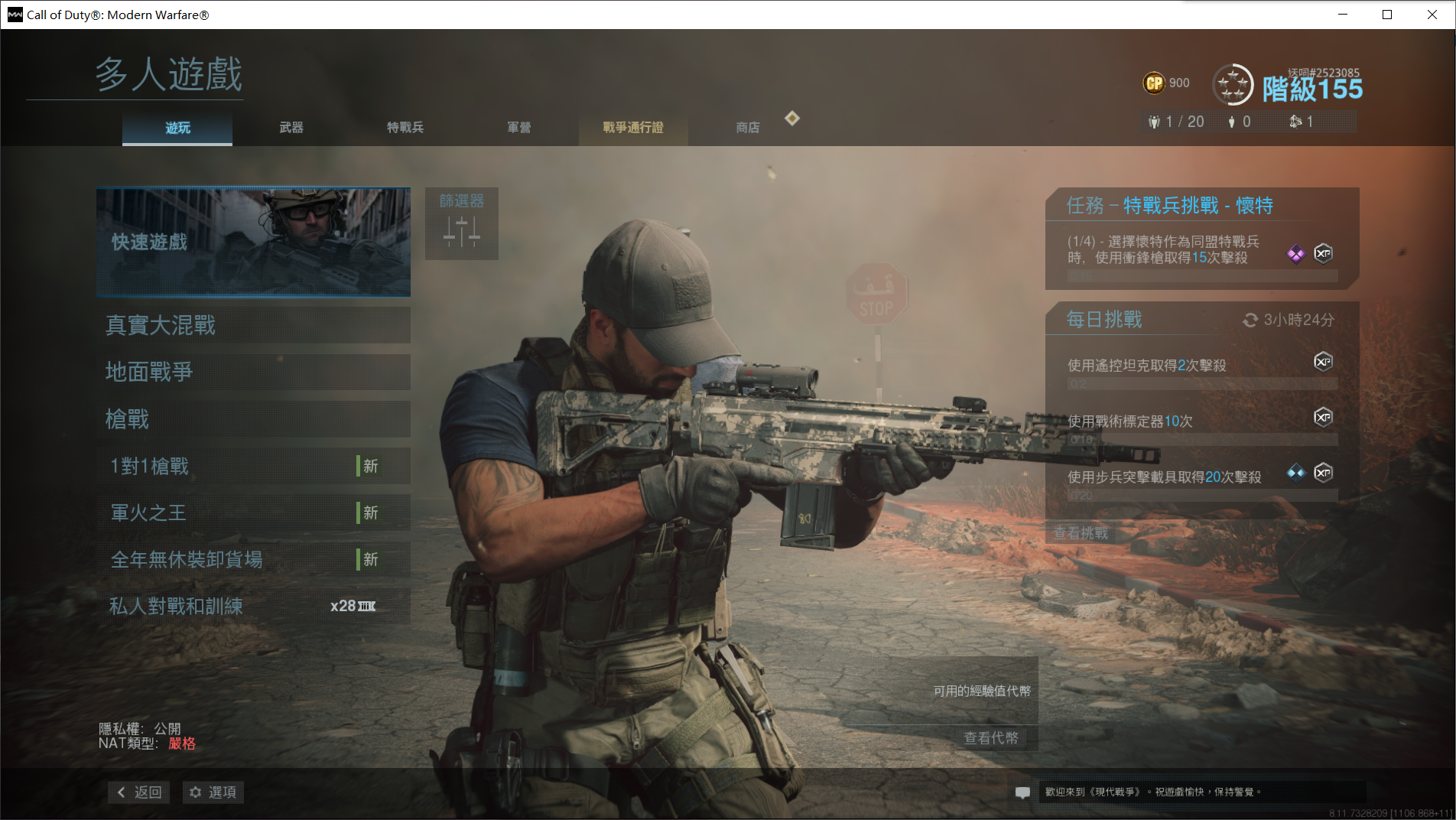The height and width of the screenshot is (820, 1456).
Task: Choose the 槍戰 mode
Action: coord(253,419)
